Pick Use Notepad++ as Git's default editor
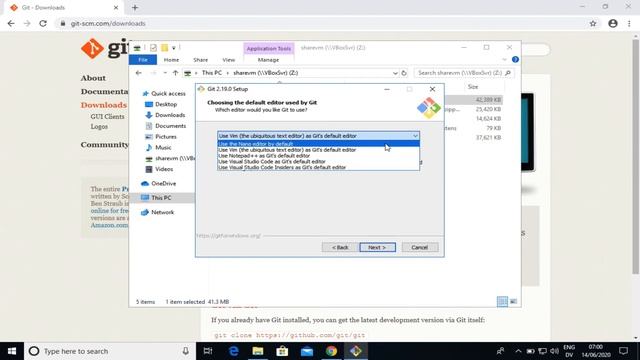The image size is (640, 360). 318,156
